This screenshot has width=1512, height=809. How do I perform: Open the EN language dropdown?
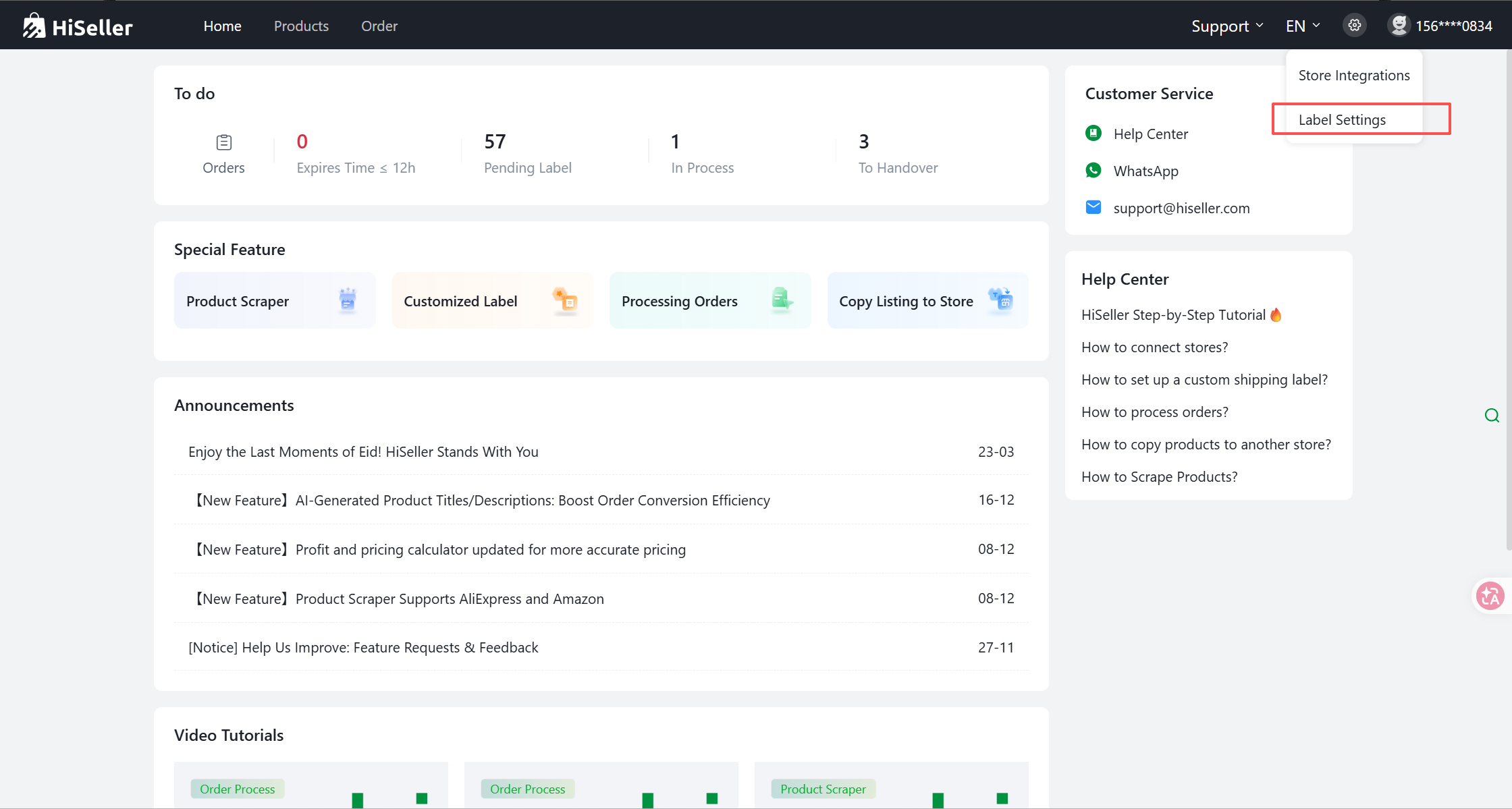(x=1302, y=26)
